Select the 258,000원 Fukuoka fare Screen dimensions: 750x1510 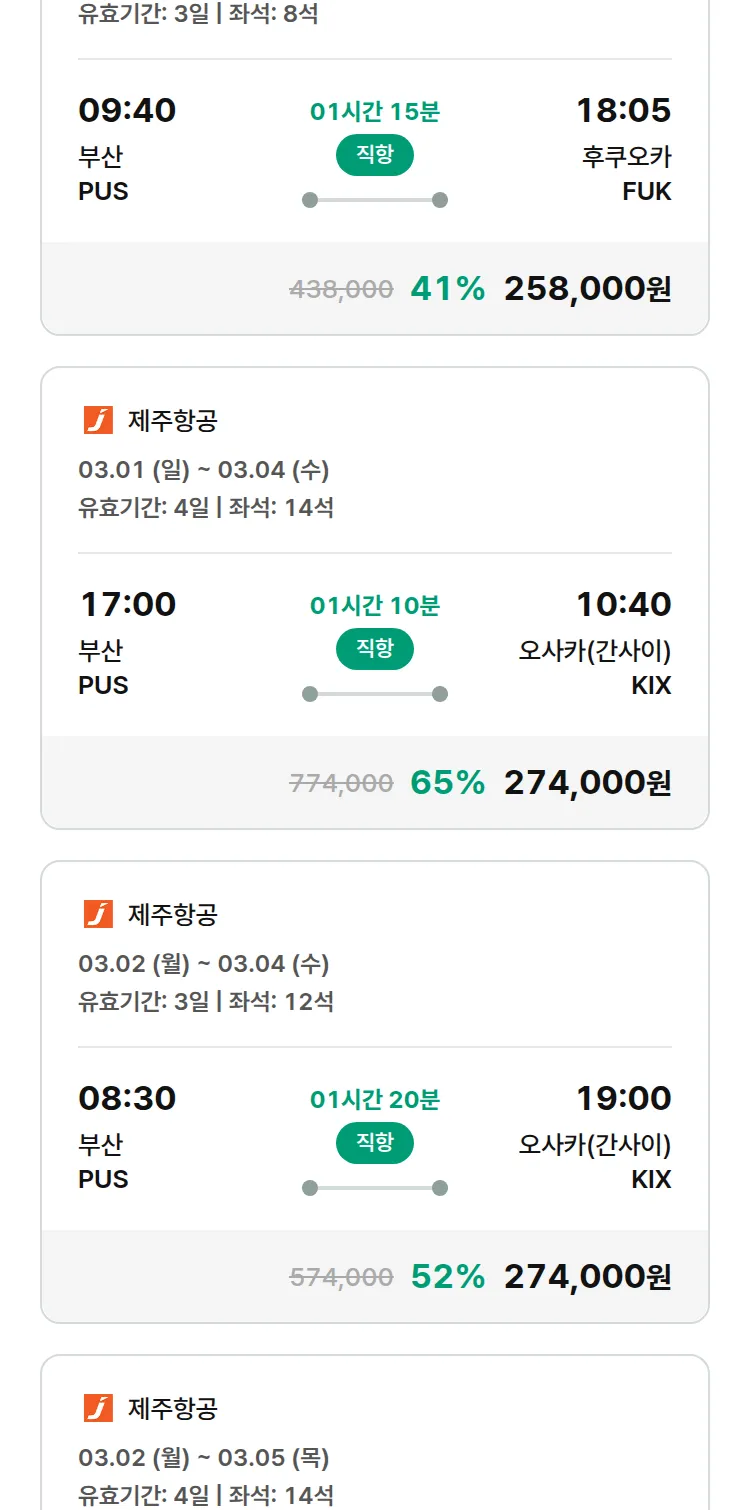[587, 289]
